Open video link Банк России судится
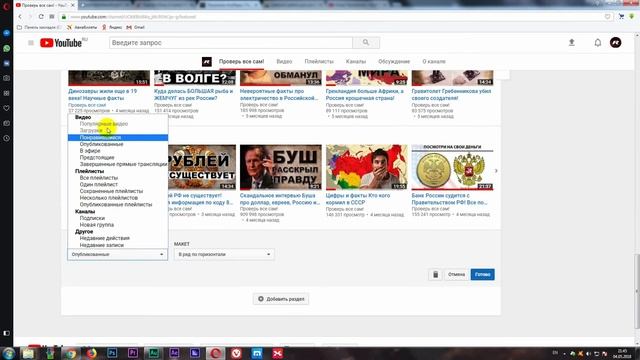The width and height of the screenshot is (640, 360). [x=449, y=199]
